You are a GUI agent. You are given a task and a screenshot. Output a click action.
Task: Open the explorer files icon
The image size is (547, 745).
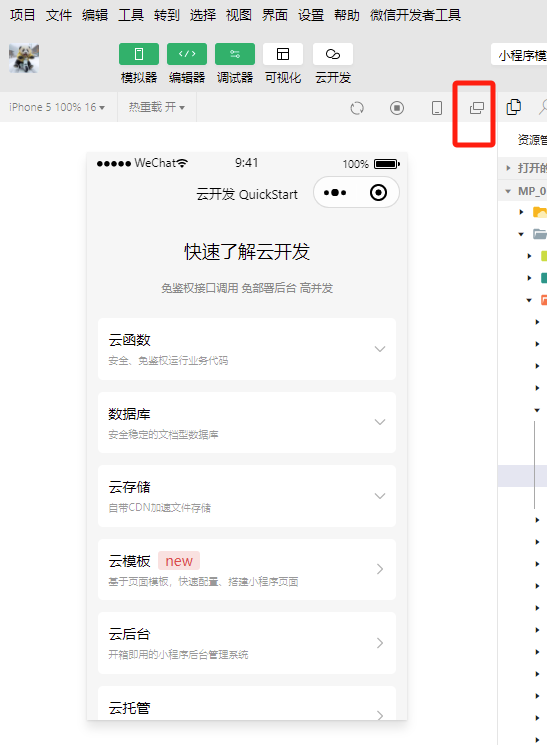(x=514, y=107)
